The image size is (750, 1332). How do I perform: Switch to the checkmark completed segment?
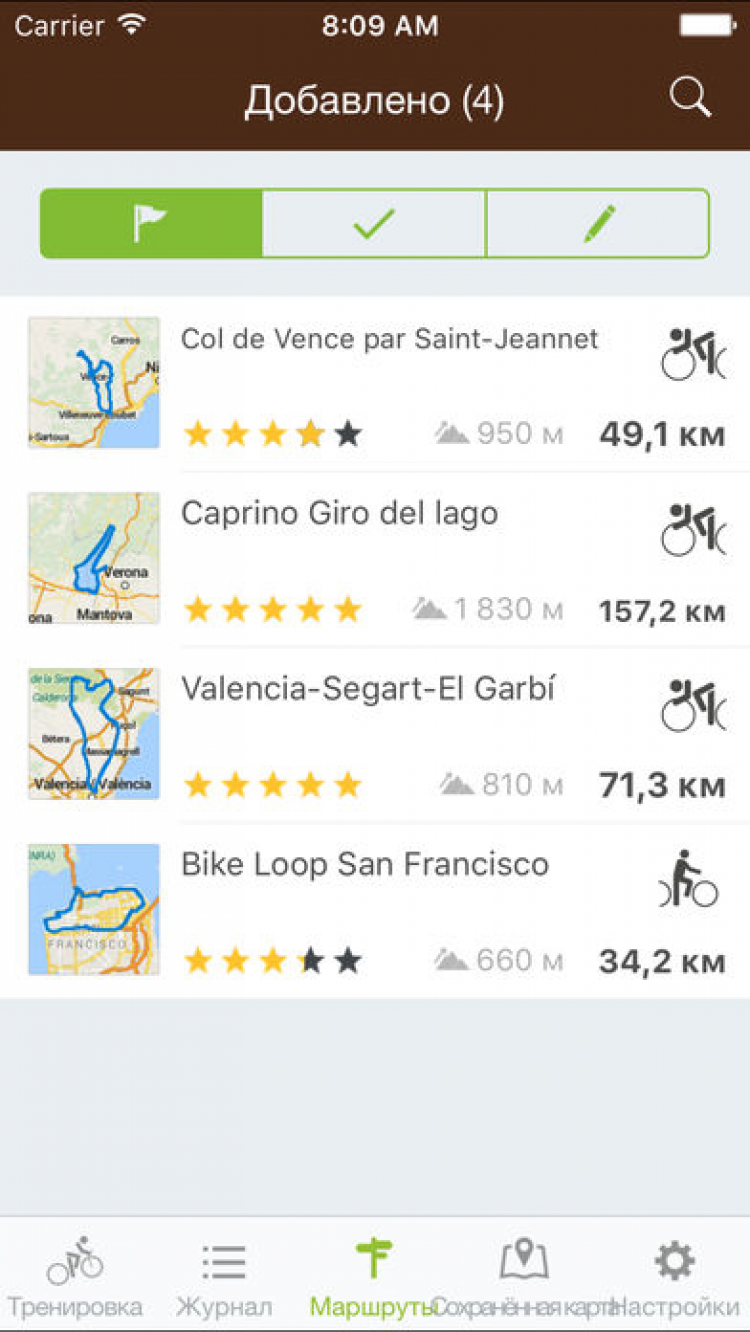point(374,224)
